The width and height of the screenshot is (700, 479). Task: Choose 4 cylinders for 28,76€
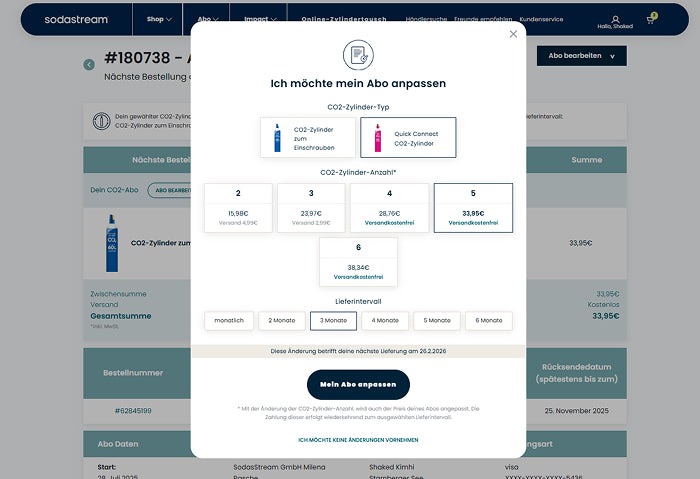click(389, 207)
